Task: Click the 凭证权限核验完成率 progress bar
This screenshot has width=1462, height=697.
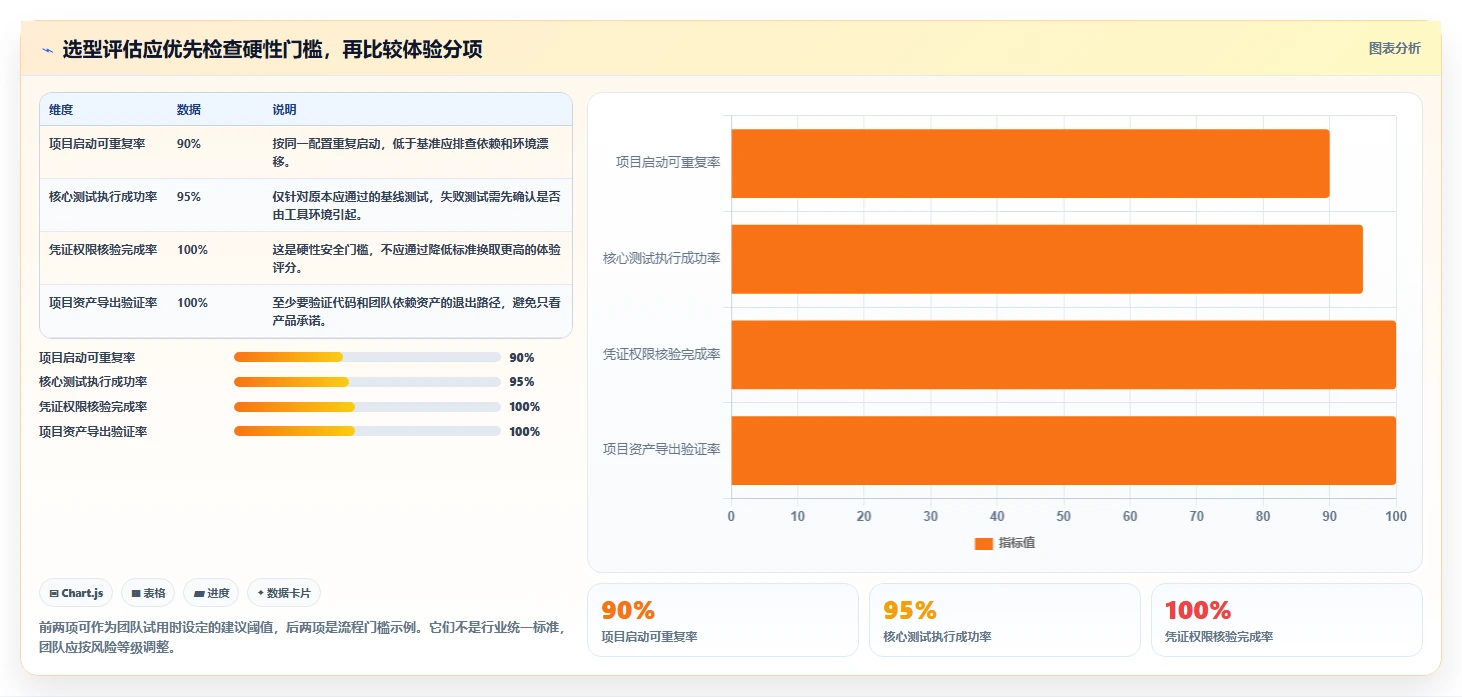Action: pos(367,407)
